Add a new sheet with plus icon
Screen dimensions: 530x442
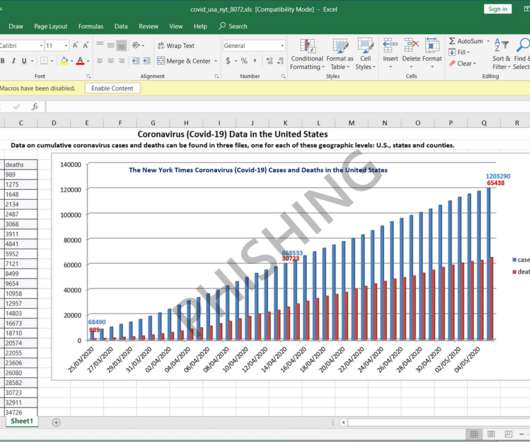[56, 422]
